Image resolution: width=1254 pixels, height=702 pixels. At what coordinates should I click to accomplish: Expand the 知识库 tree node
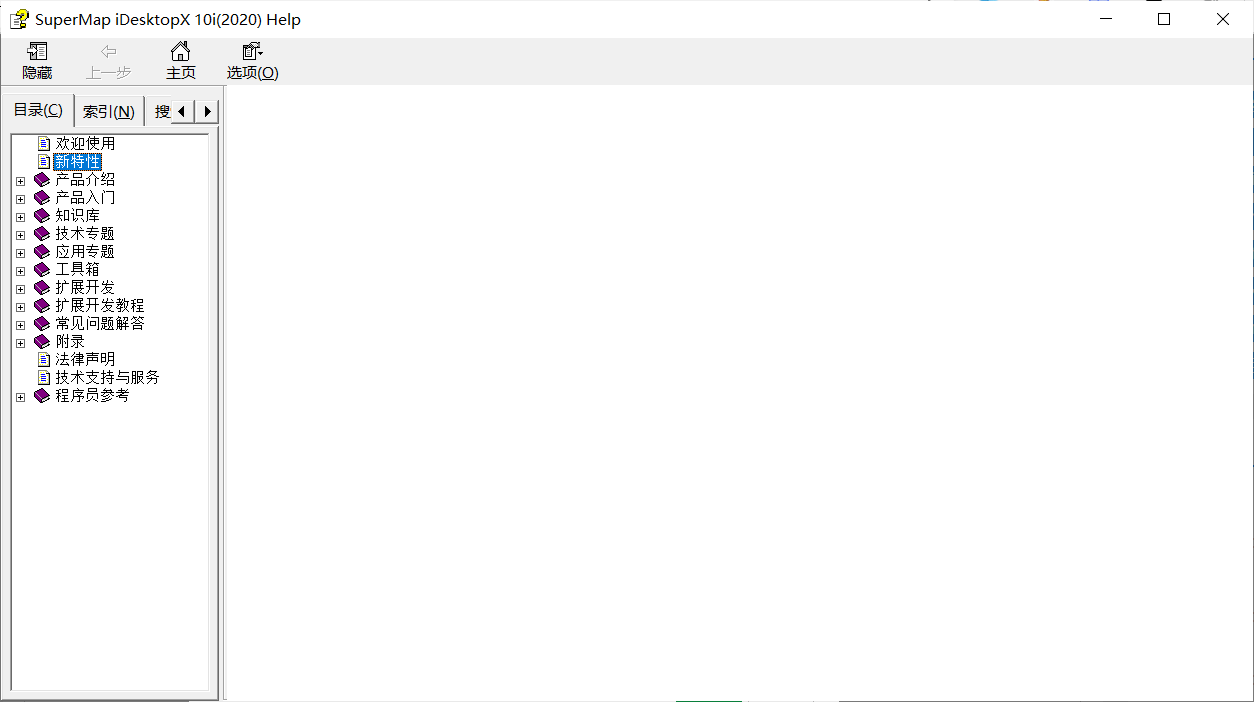[x=20, y=217]
